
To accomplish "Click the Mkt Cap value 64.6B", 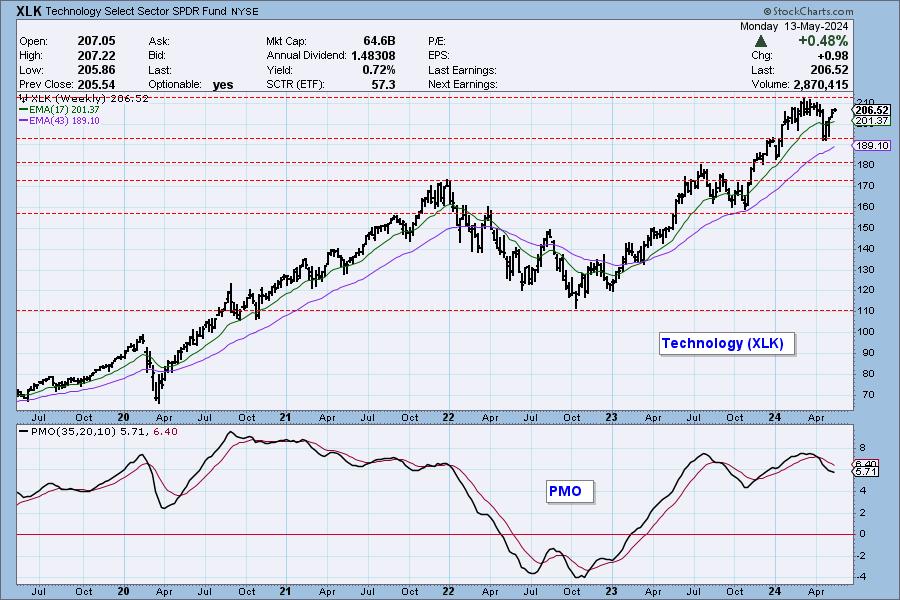I will [379, 41].
